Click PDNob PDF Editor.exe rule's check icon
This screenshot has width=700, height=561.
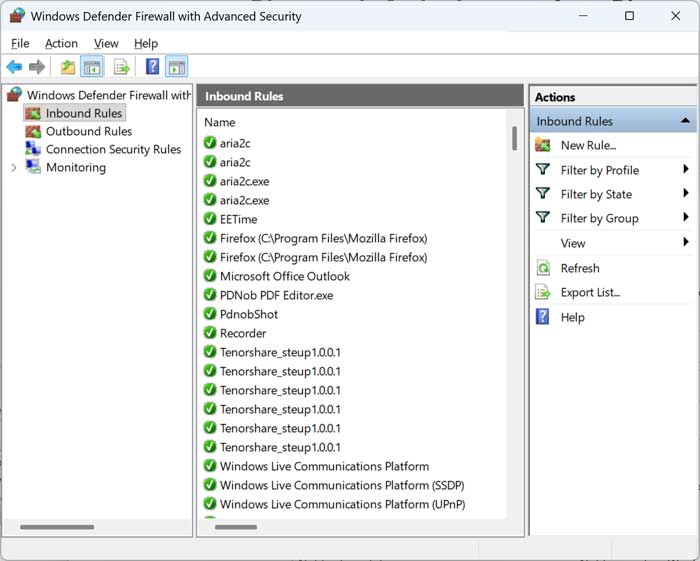pos(210,295)
